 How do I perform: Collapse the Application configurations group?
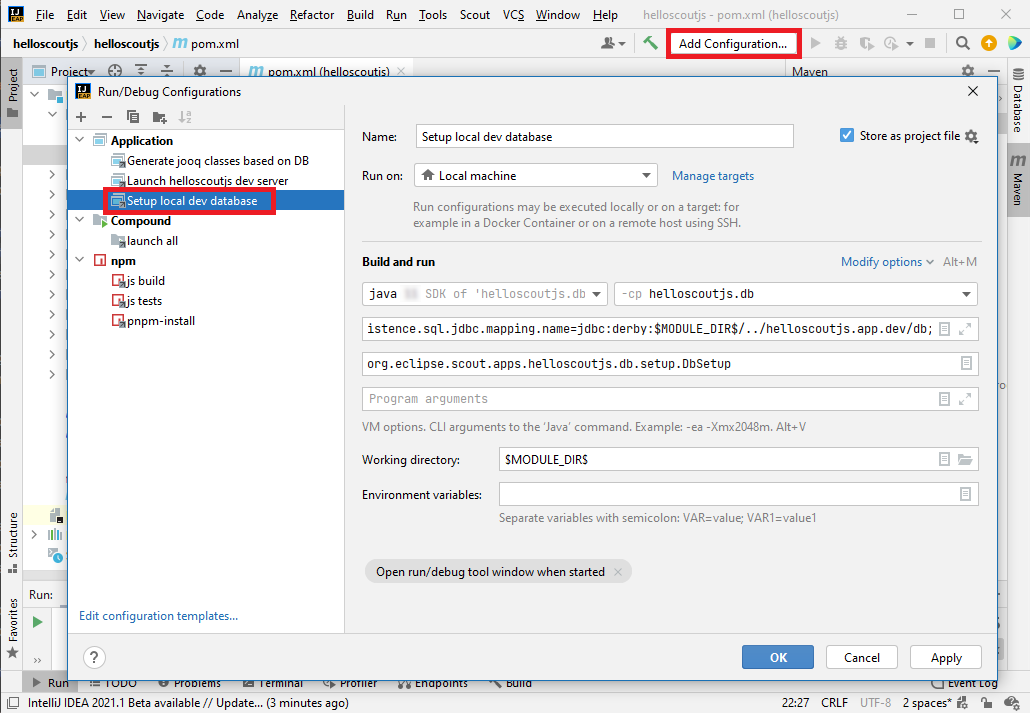click(79, 140)
